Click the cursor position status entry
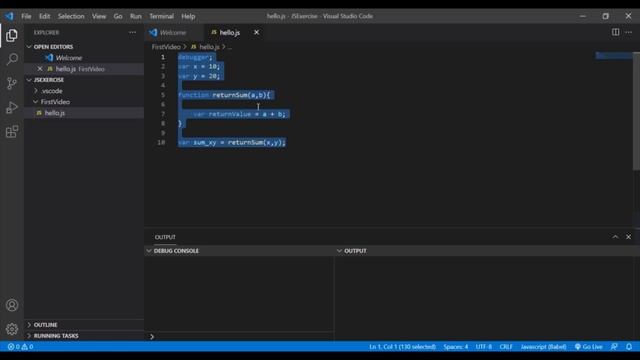Viewport: 640px width, 360px height. pos(402,347)
